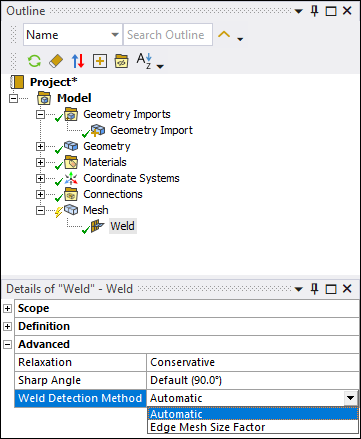The image size is (361, 439).
Task: Click the orange up chevron beside search
Action: pos(224,34)
